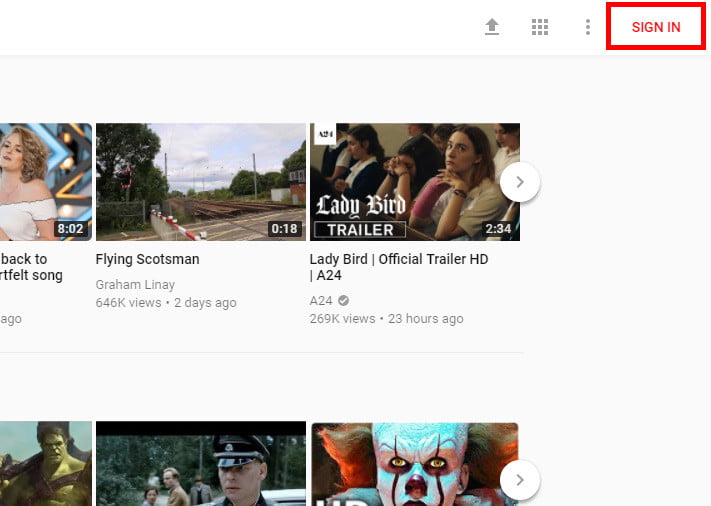Click the 2:34 duration badge
The image size is (711, 506).
click(x=499, y=229)
